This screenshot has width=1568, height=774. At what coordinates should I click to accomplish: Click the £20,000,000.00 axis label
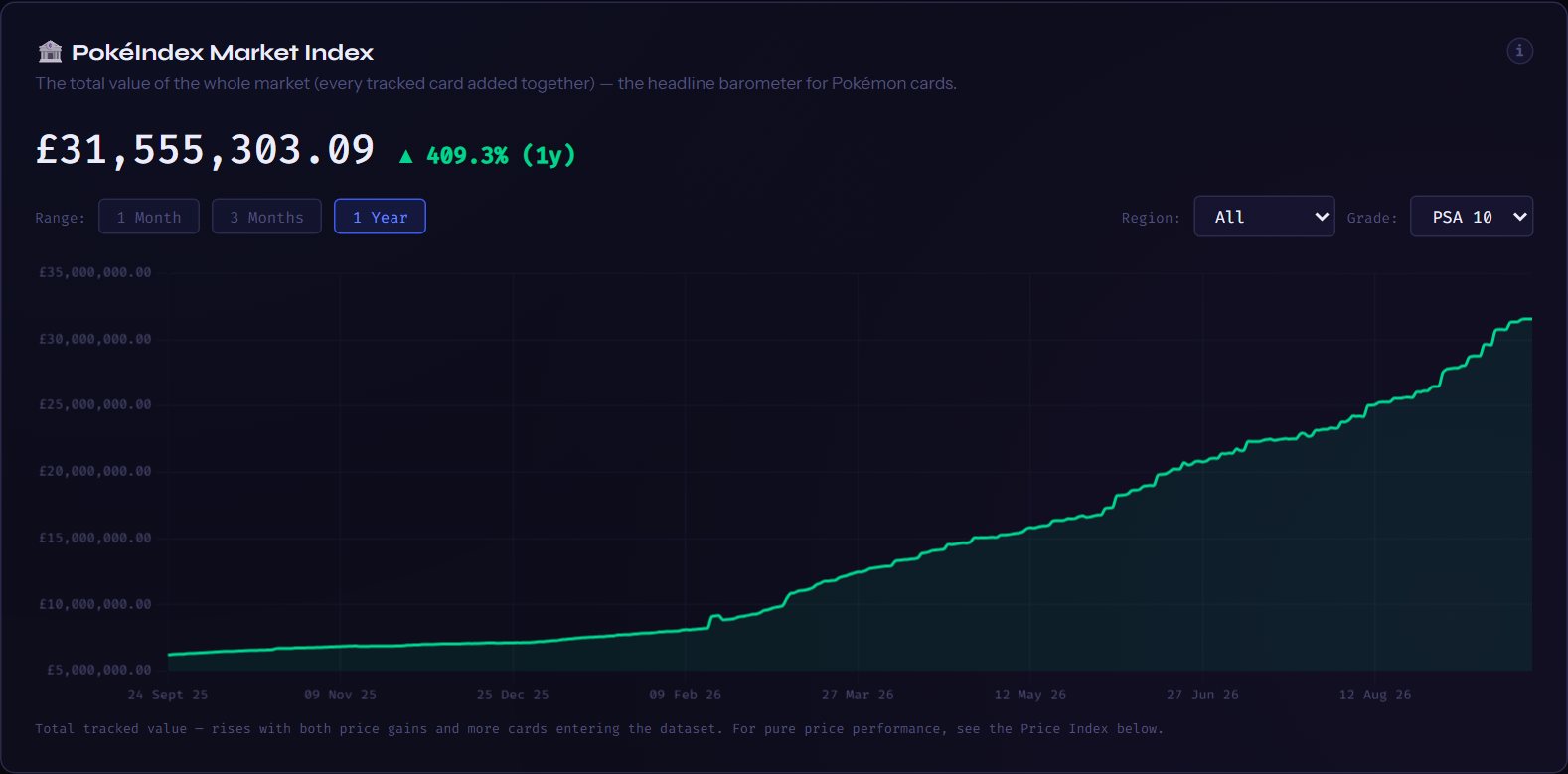point(95,471)
